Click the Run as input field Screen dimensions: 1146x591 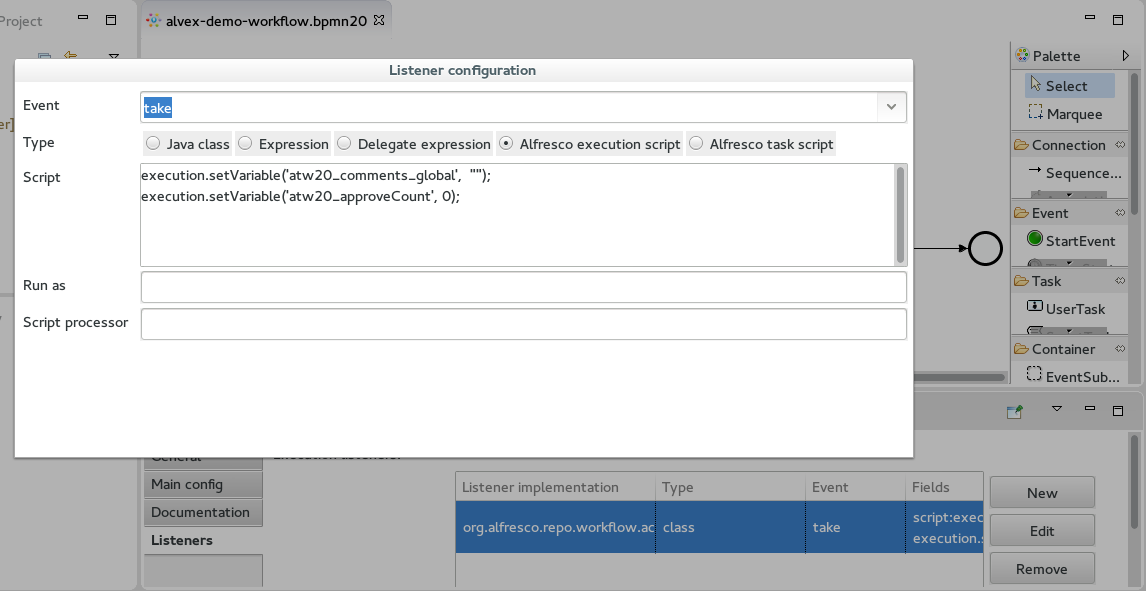pos(523,287)
